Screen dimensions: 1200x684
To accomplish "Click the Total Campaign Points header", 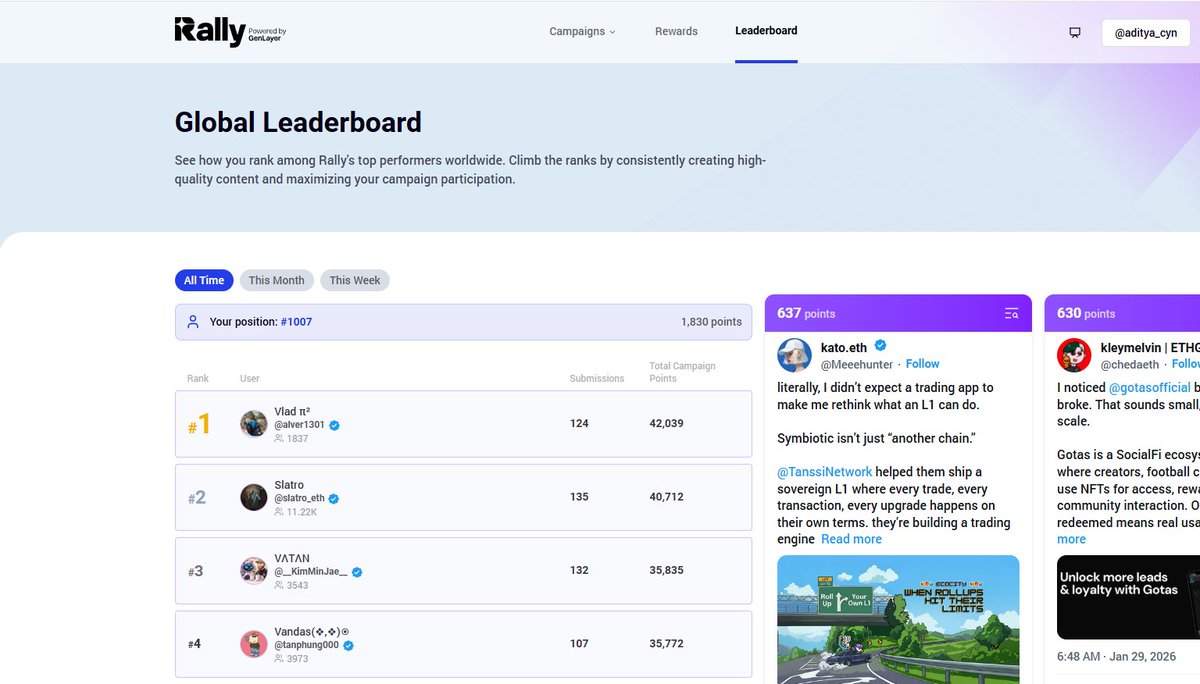I will tap(682, 372).
